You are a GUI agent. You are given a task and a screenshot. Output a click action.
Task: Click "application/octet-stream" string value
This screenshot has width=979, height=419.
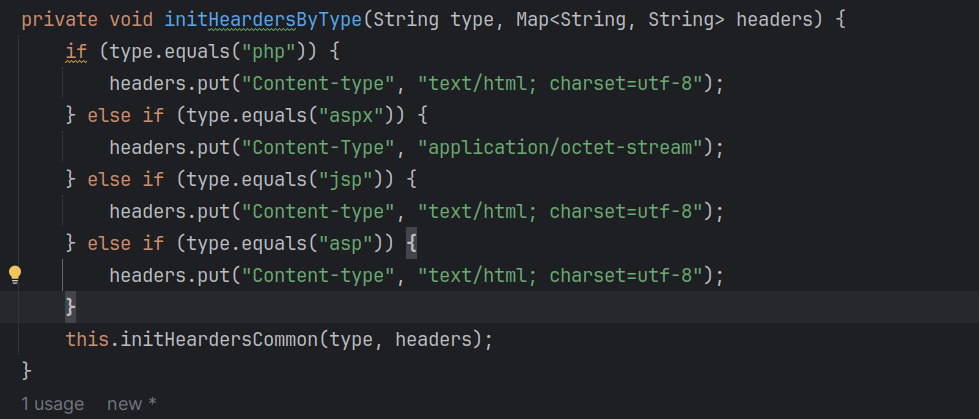pyautogui.click(x=561, y=148)
